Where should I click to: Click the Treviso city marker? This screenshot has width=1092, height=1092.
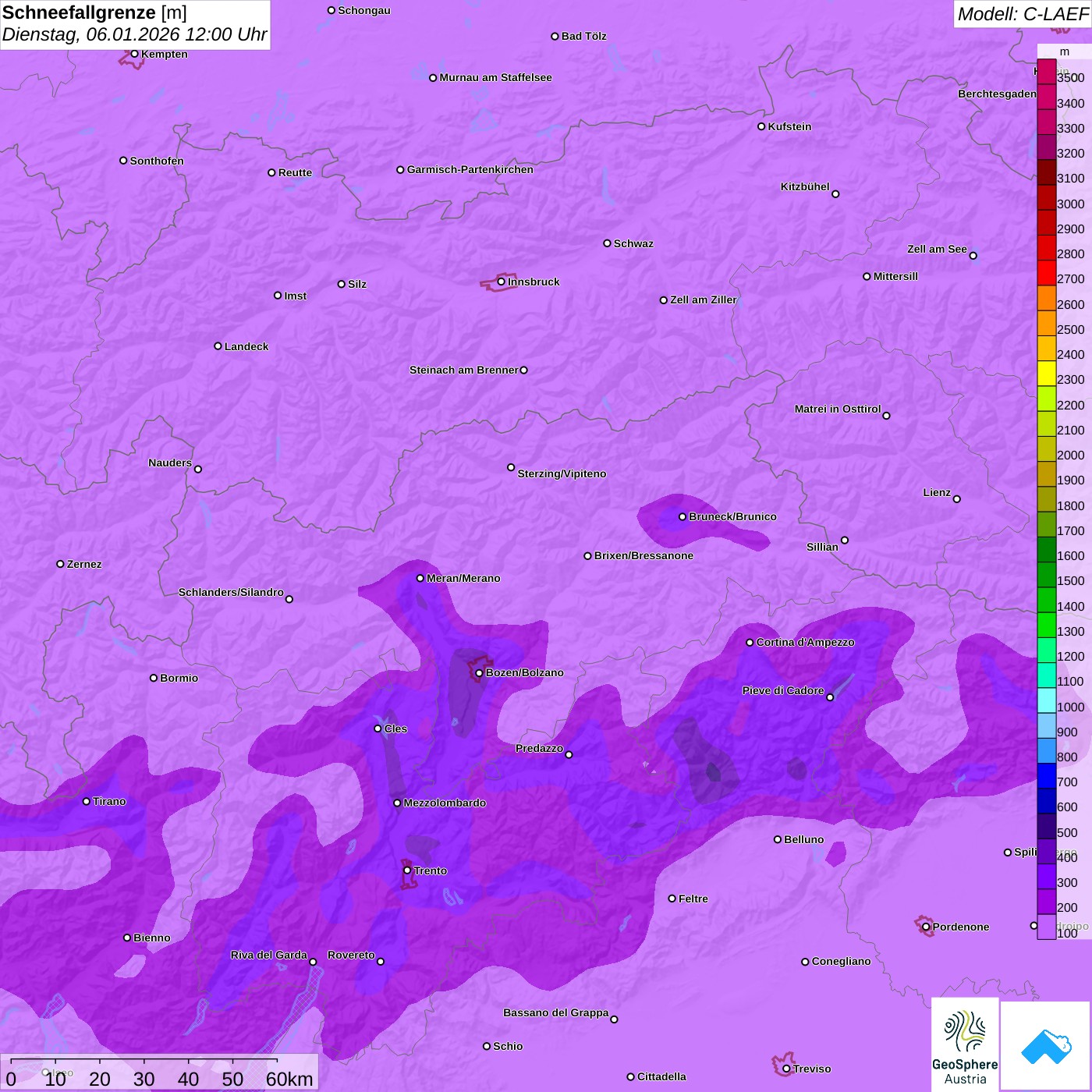click(786, 1069)
